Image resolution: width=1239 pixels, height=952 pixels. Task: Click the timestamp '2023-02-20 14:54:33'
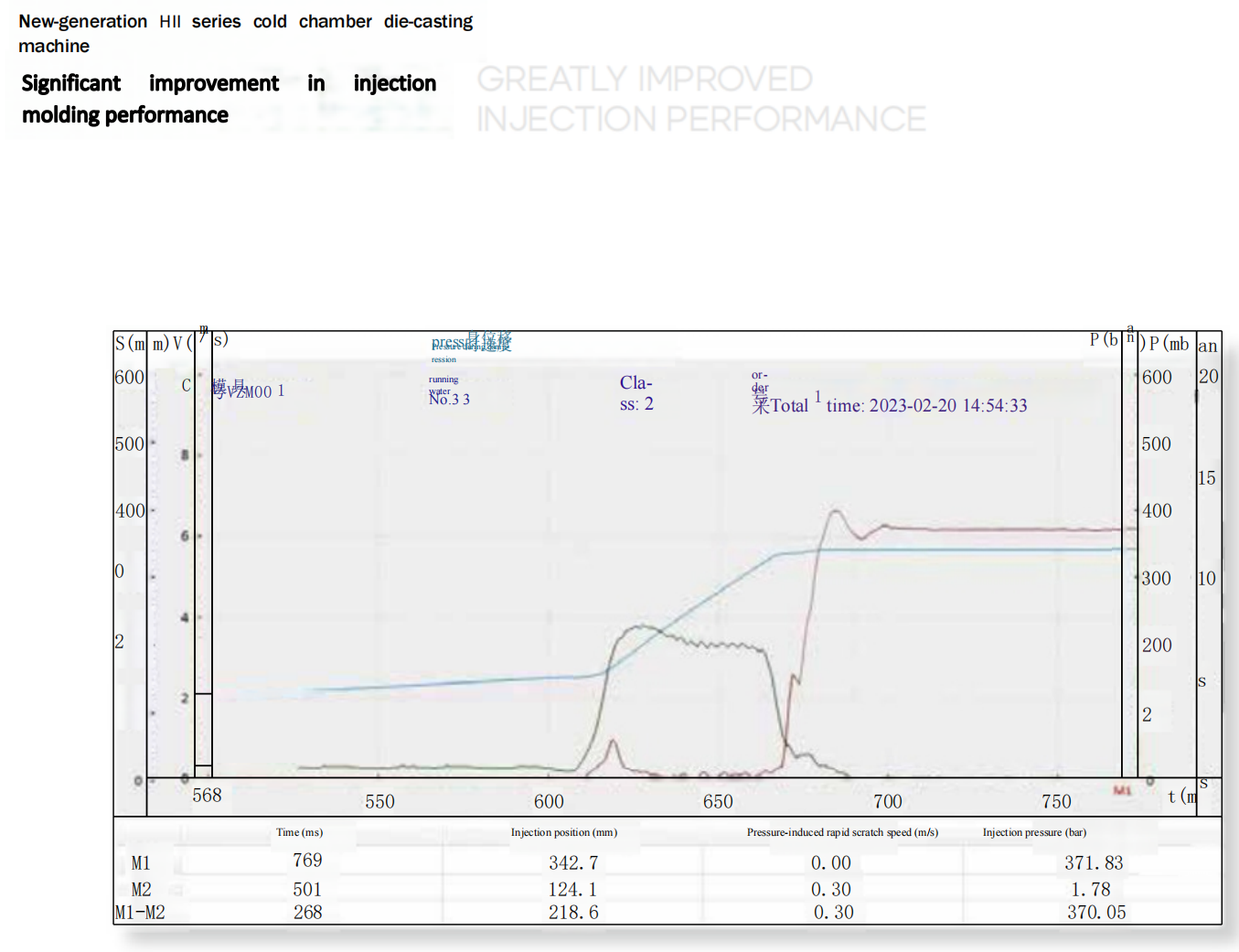click(x=948, y=405)
